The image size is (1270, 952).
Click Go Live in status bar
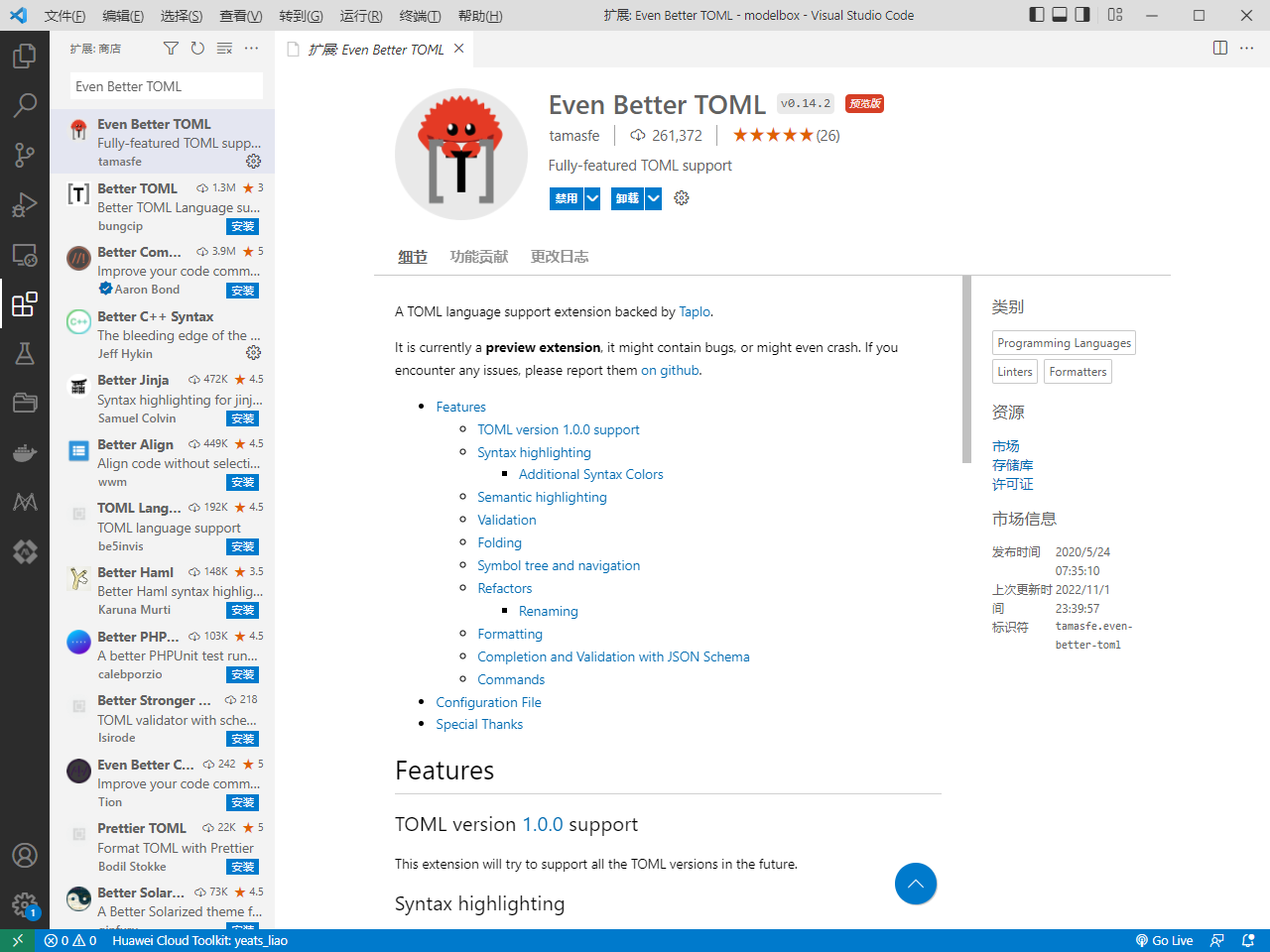coord(1164,941)
